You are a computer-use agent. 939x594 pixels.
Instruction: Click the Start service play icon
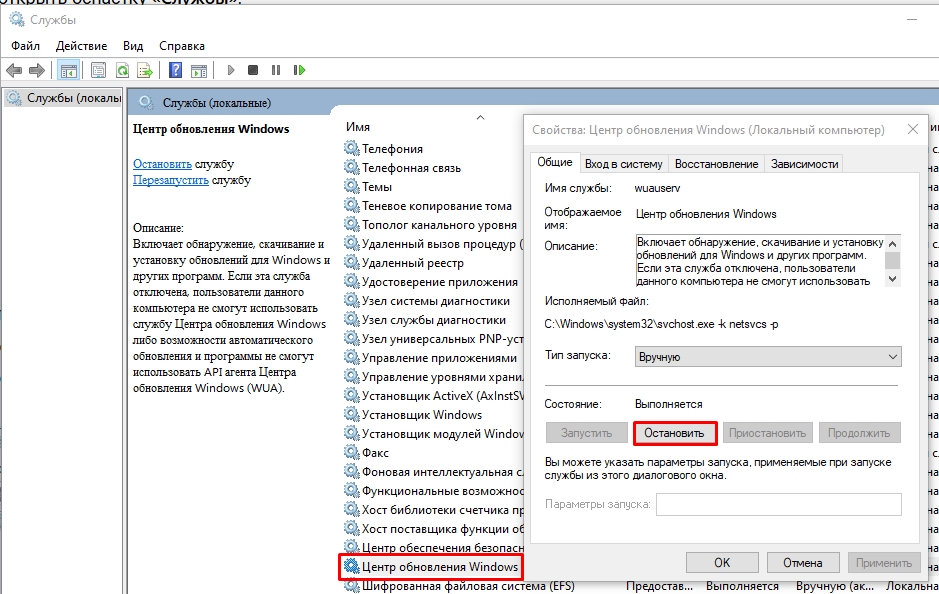tap(231, 70)
